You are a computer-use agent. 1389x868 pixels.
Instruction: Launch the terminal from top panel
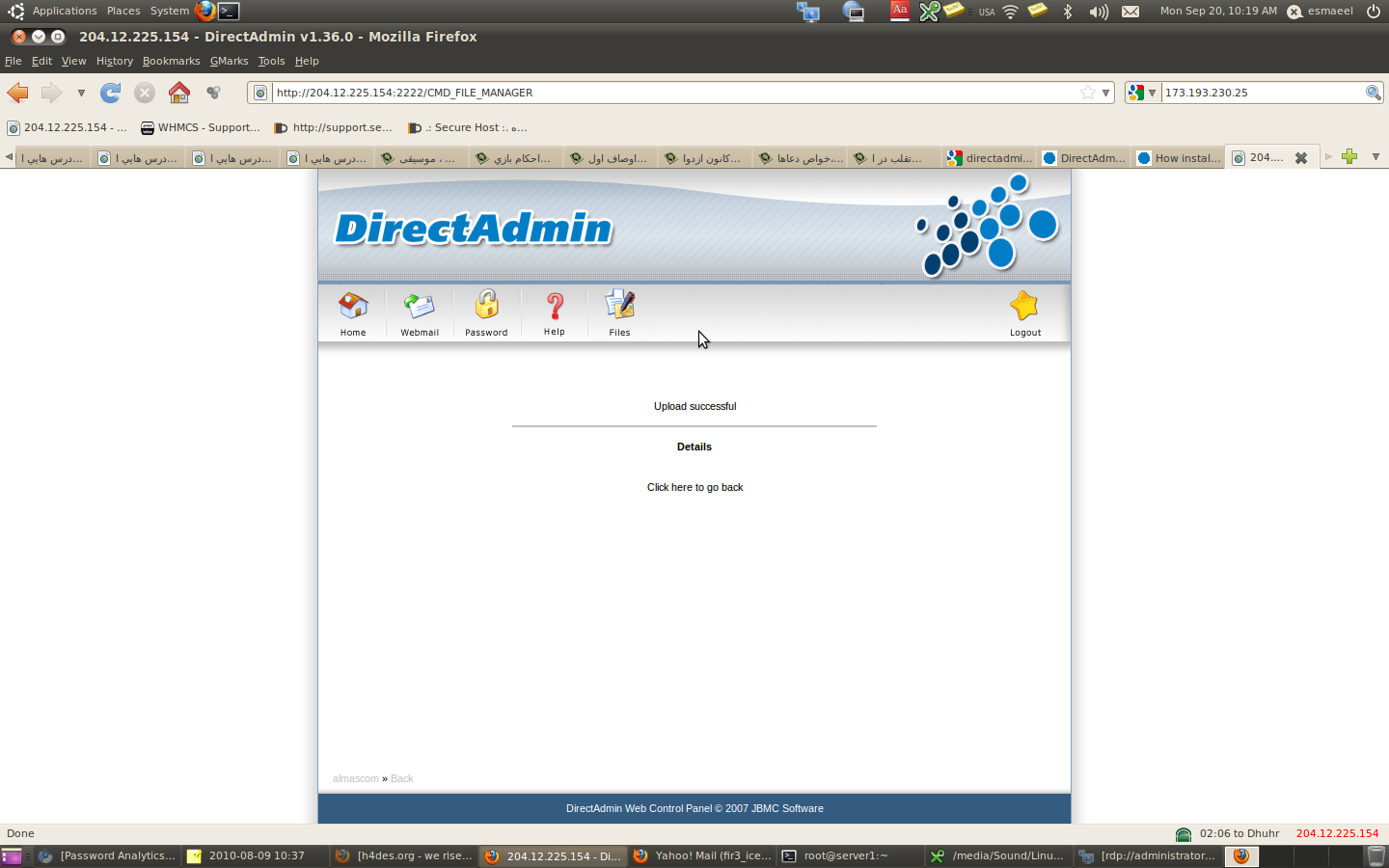[x=229, y=11]
